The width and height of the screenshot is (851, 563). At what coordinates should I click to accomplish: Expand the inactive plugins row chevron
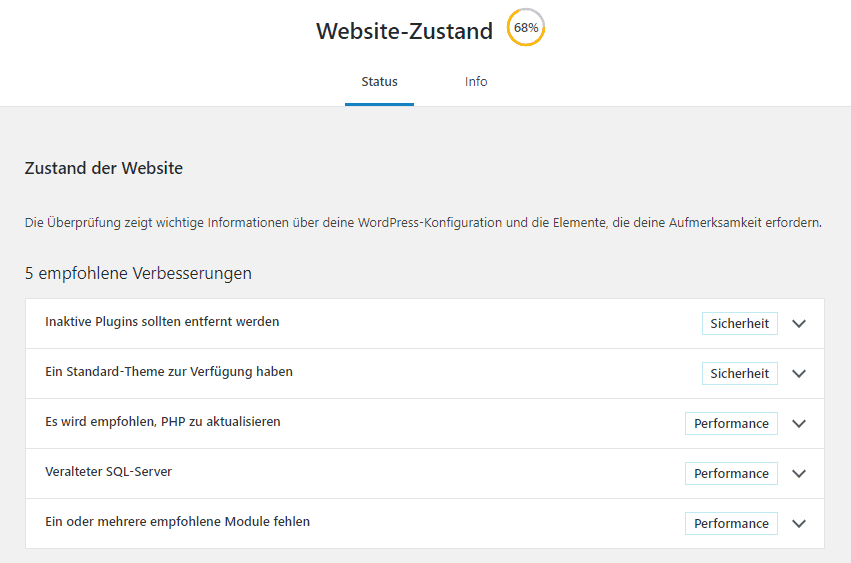coord(798,324)
